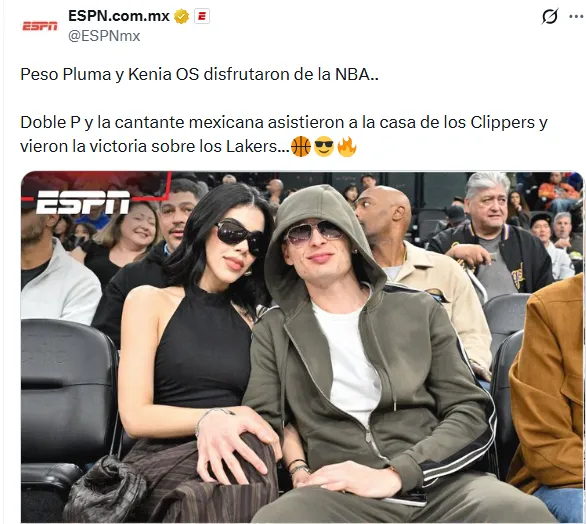
Task: Open the ESPN profile avatar
Action: 40,26
